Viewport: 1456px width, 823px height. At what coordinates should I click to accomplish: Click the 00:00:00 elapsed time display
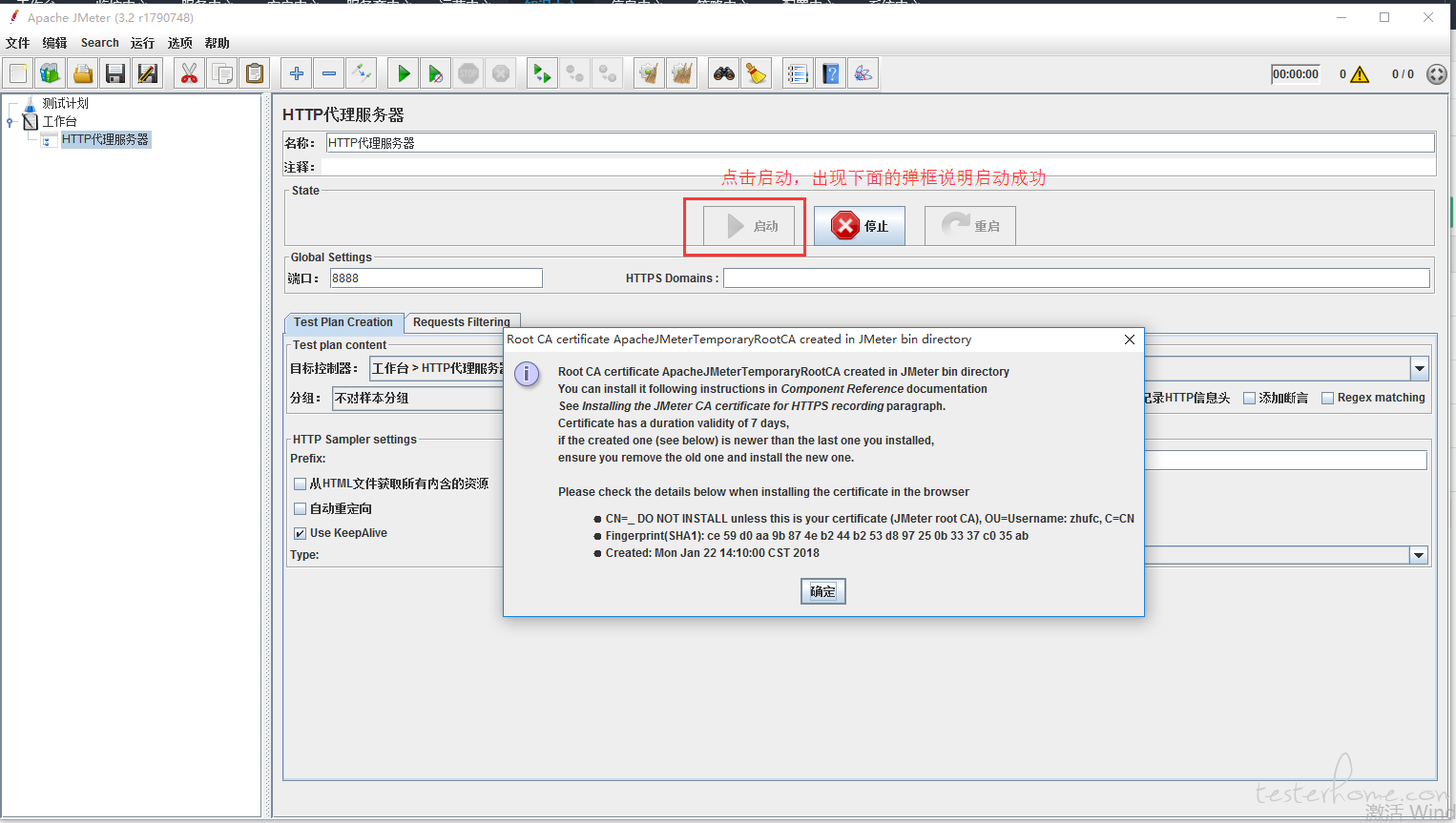tap(1296, 74)
